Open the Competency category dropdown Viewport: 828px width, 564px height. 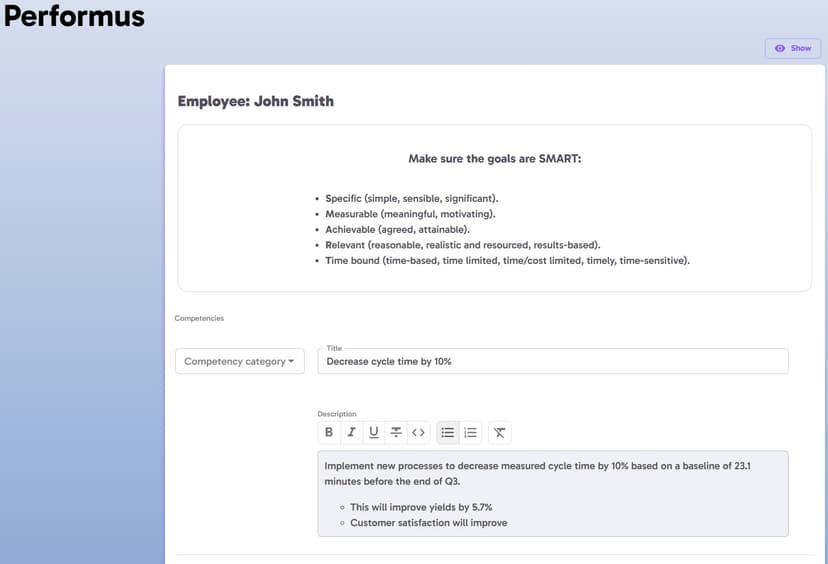point(239,361)
